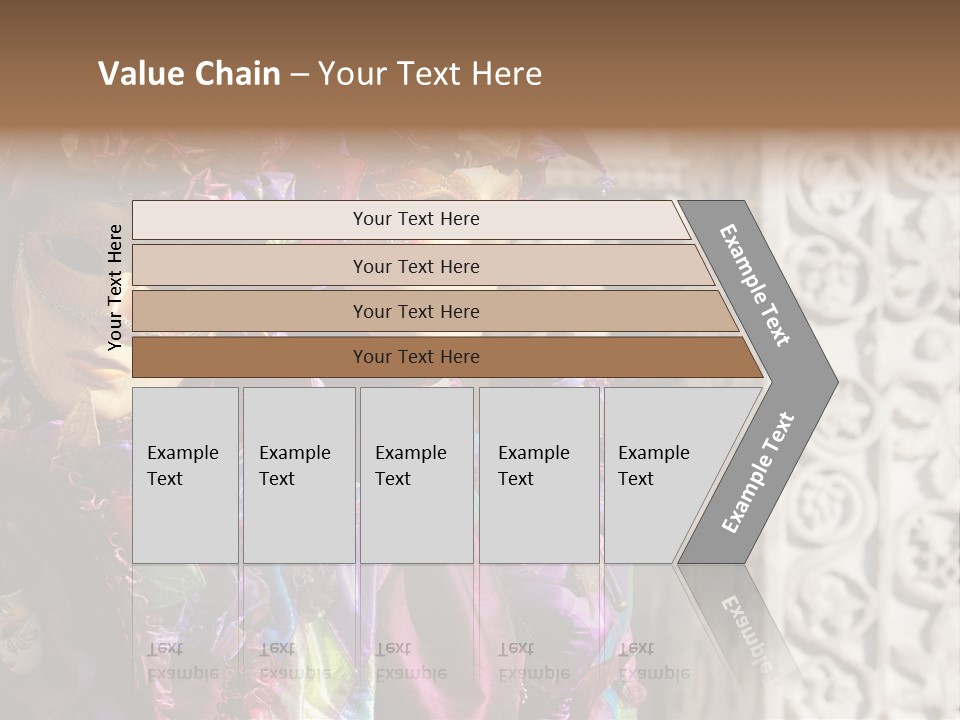Viewport: 960px width, 720px height.
Task: Select the second "Your Text Here" bar from top
Action: tap(415, 266)
